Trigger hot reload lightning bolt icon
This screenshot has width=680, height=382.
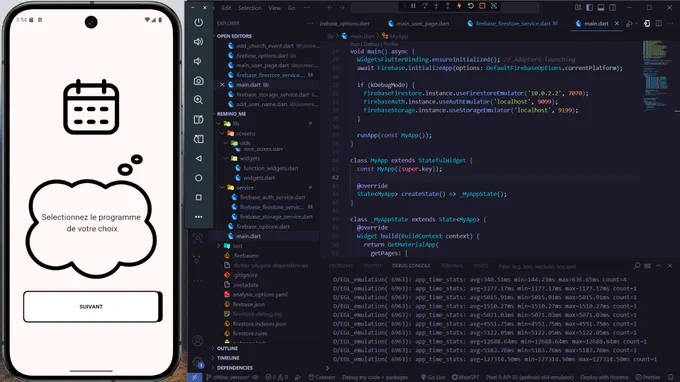click(459, 6)
